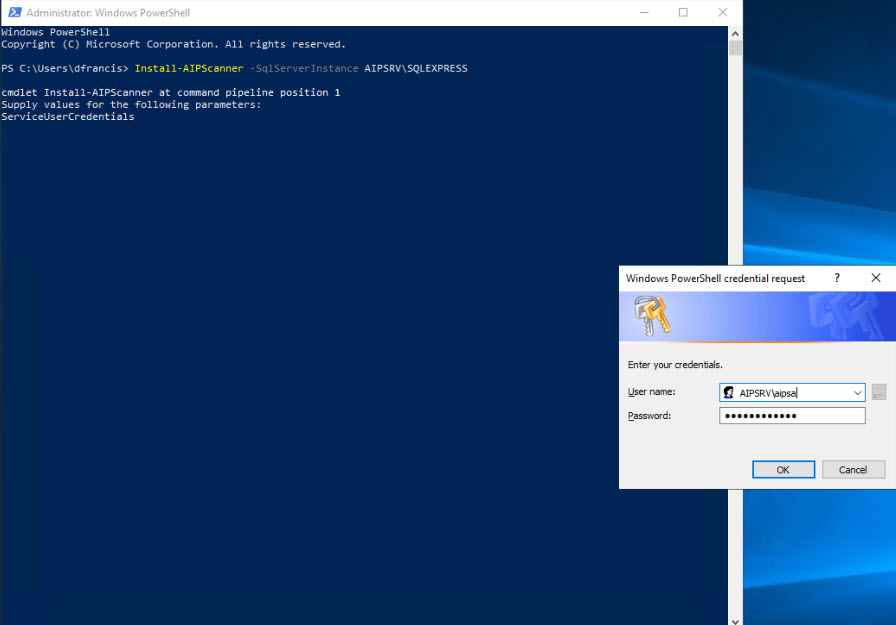Click the 'Supply values for the following parameters' line
Image resolution: width=896 pixels, height=625 pixels.
coord(131,105)
